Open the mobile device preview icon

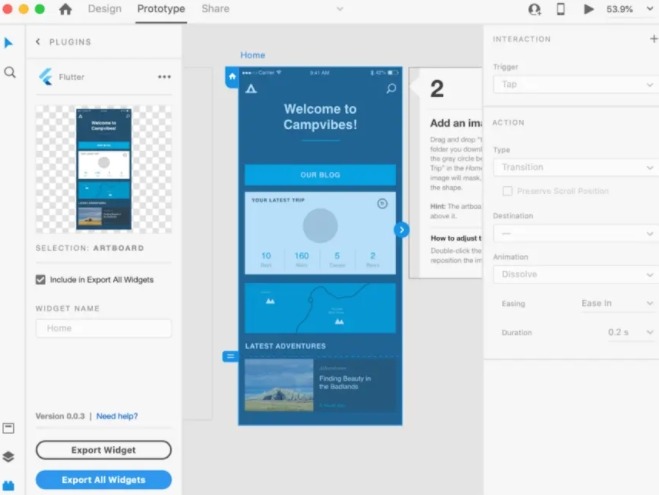(561, 9)
